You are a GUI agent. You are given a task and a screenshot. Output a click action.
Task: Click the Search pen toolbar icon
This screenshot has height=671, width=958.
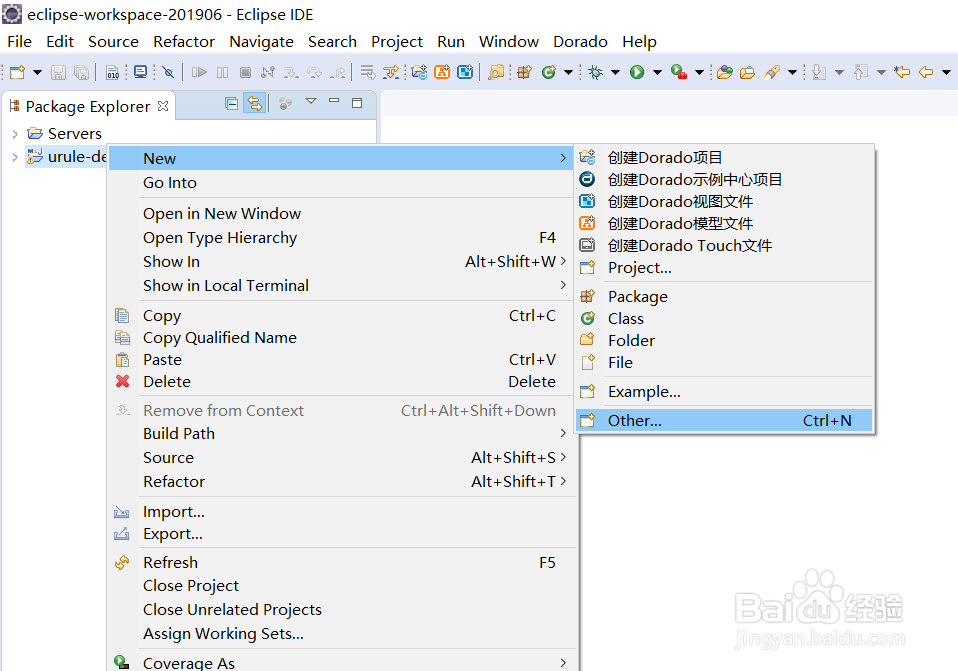coord(772,72)
